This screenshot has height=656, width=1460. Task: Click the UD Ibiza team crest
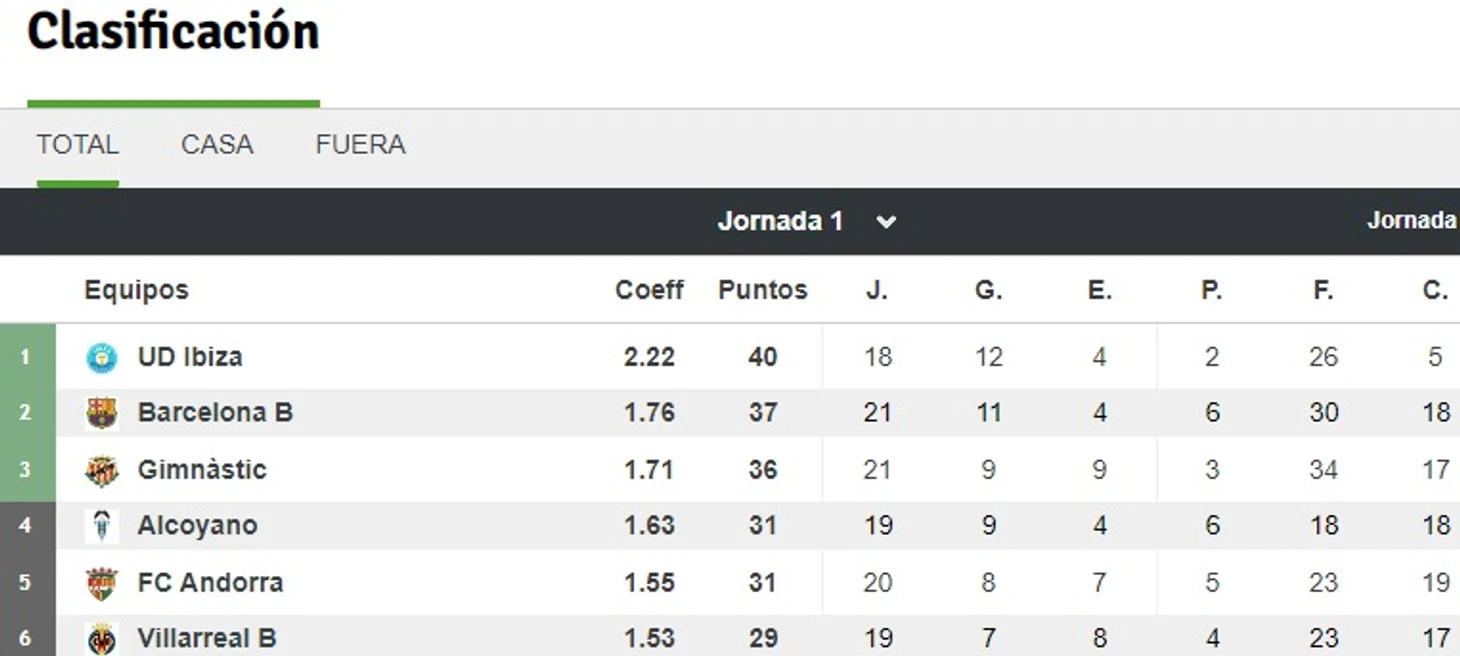point(102,357)
